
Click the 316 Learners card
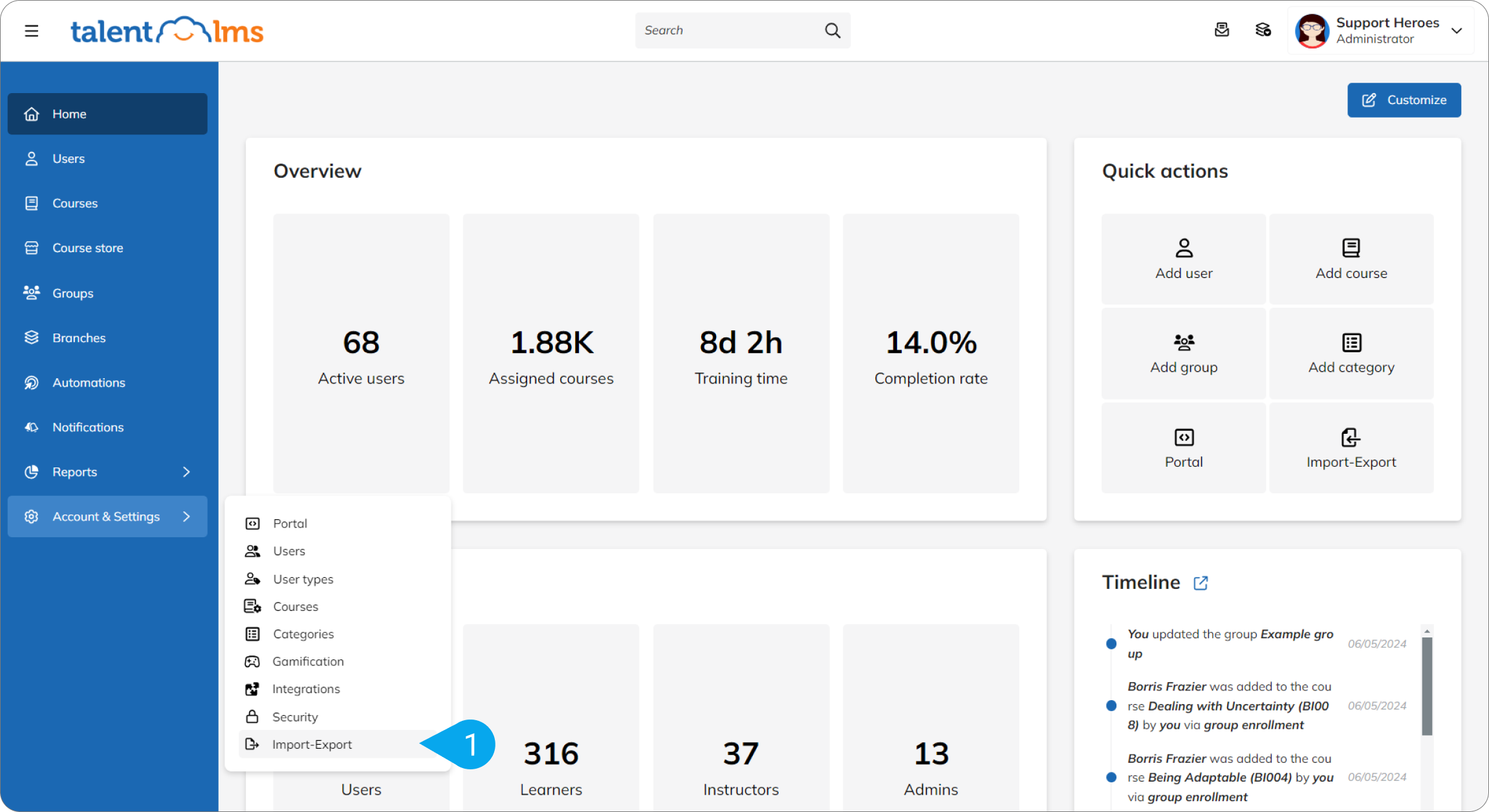coord(551,718)
